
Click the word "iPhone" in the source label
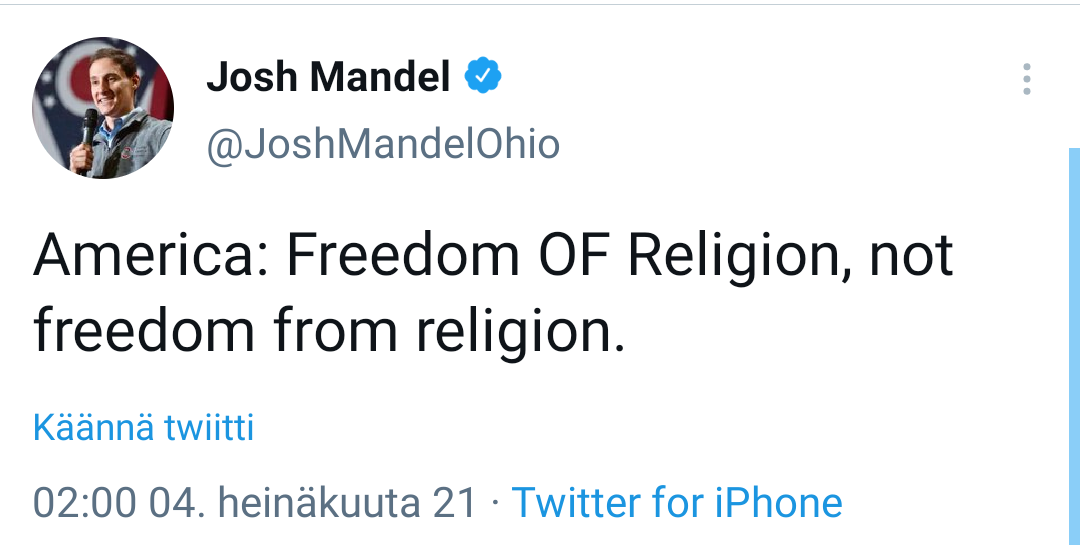pos(777,502)
